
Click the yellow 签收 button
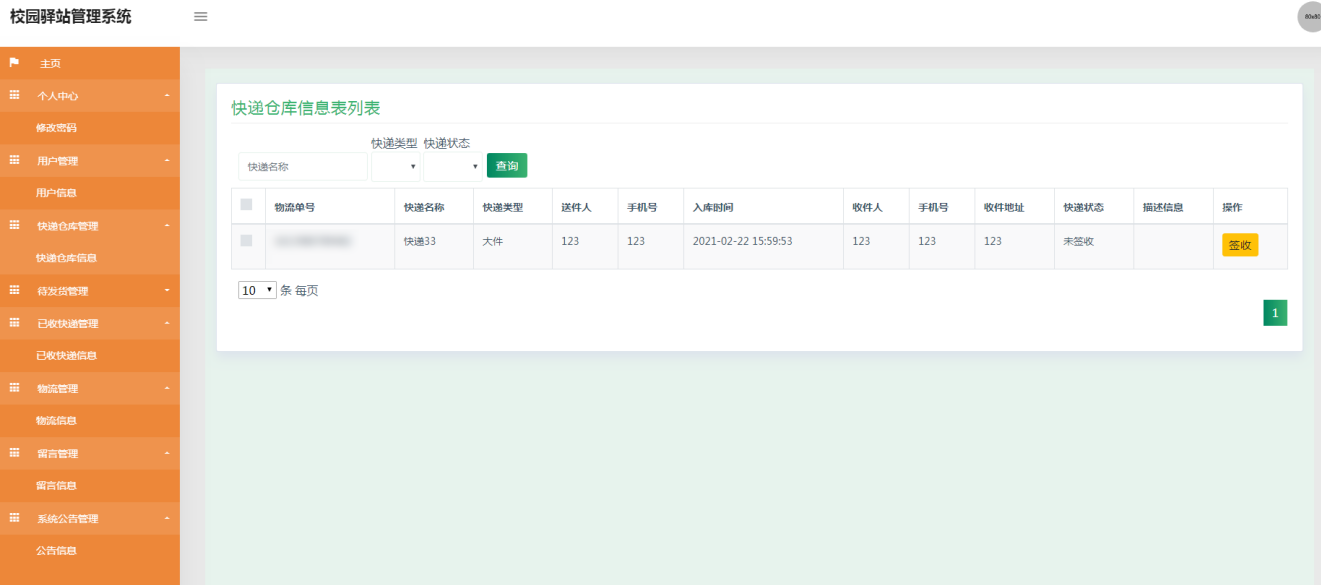[x=1240, y=245]
